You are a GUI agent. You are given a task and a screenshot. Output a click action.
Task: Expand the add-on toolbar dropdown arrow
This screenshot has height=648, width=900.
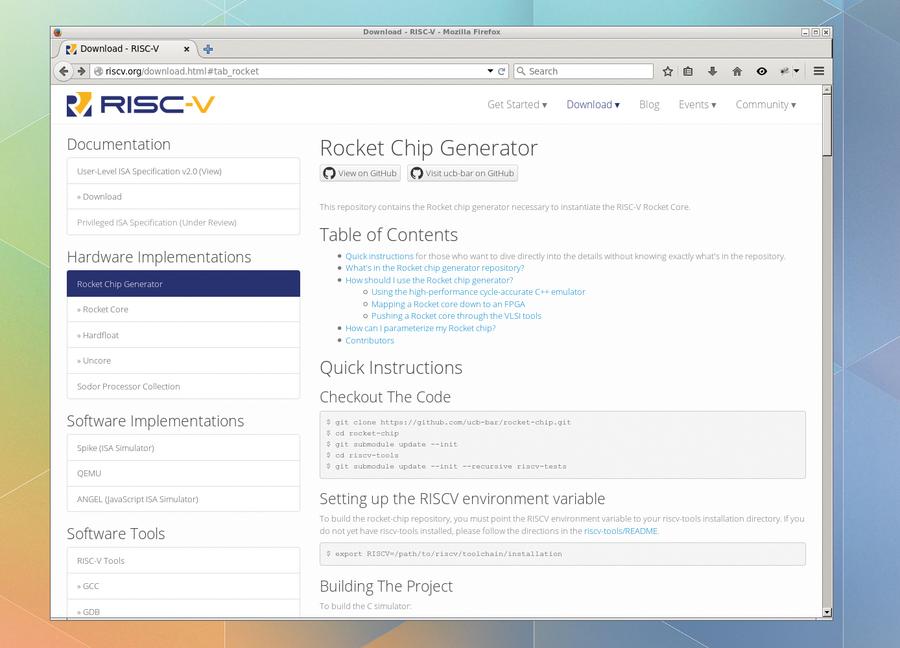click(x=797, y=71)
